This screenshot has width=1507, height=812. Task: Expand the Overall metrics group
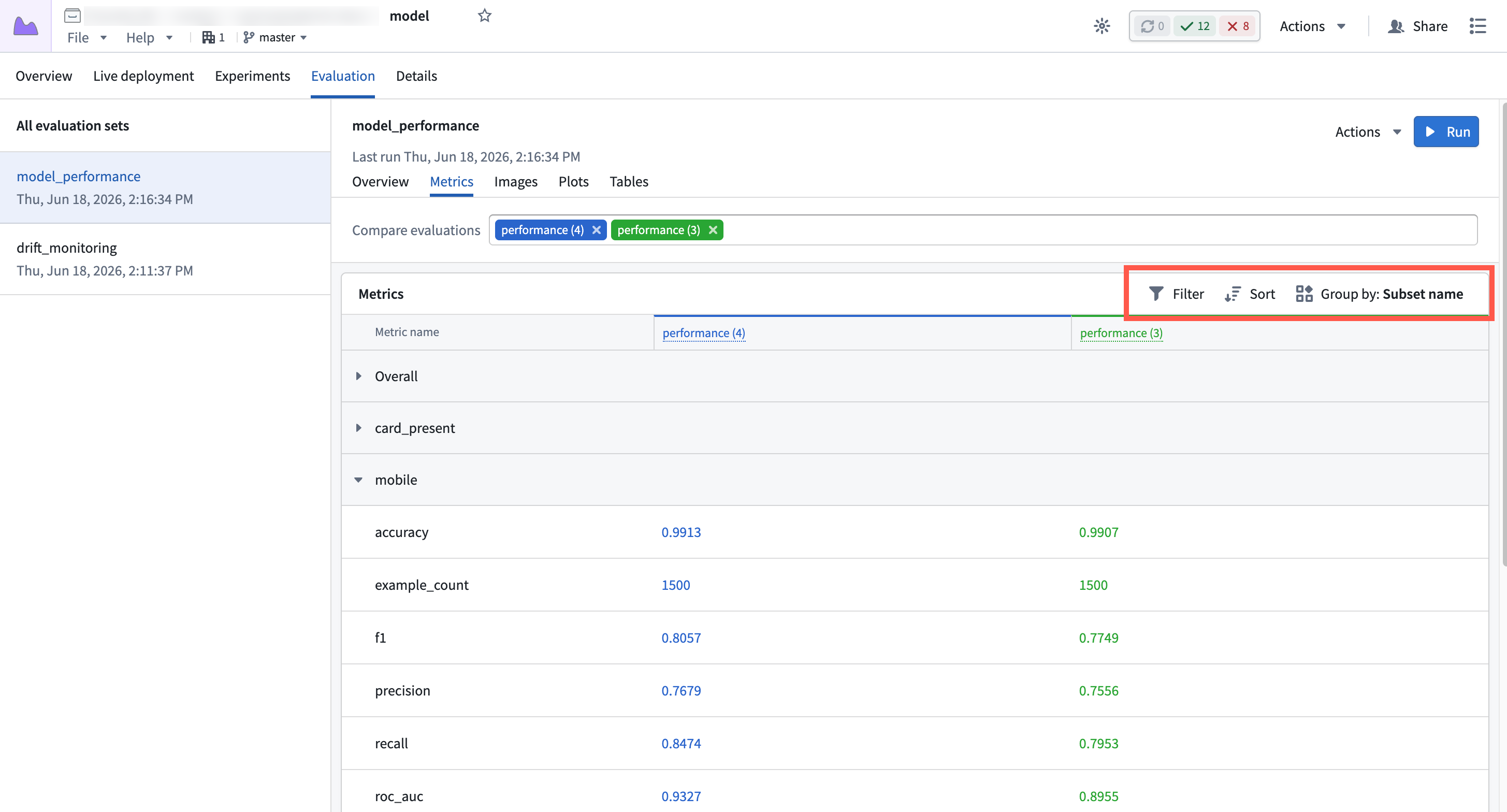[x=358, y=376]
